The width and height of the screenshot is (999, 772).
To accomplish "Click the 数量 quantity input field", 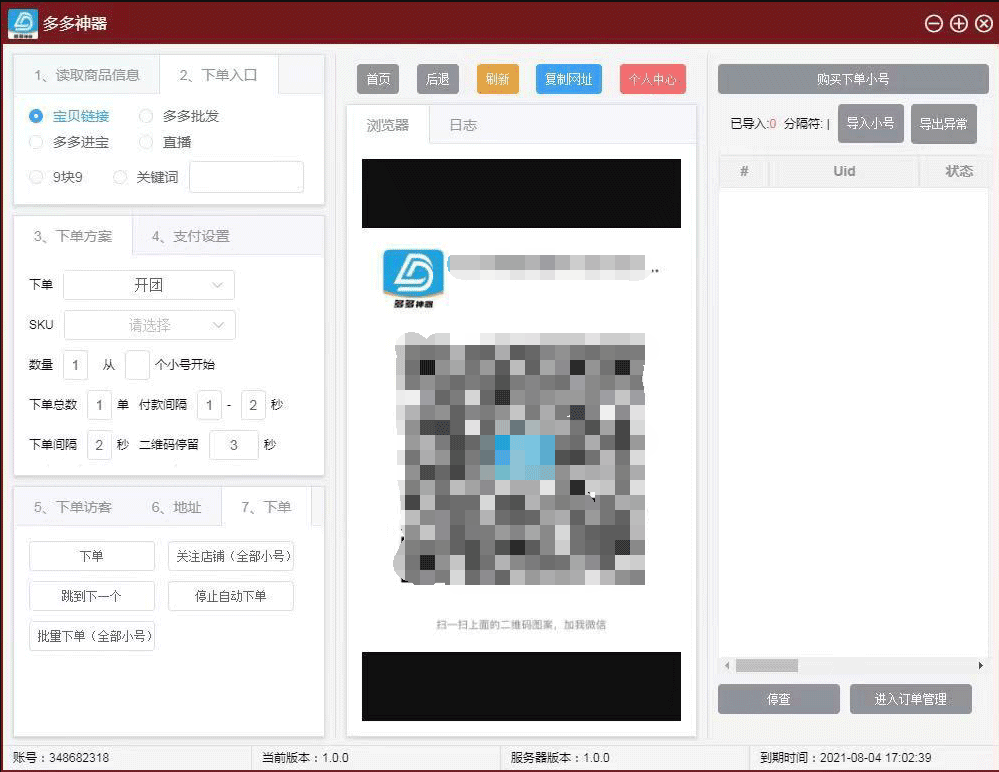I will coord(75,365).
